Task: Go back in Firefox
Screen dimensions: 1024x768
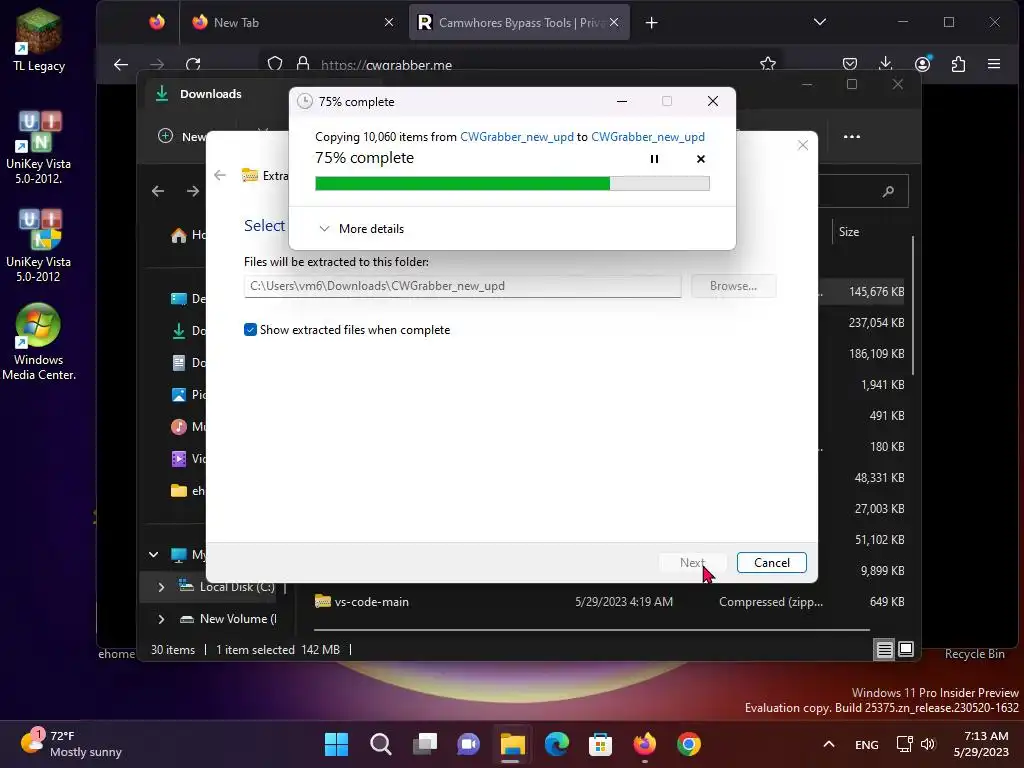Action: [121, 64]
